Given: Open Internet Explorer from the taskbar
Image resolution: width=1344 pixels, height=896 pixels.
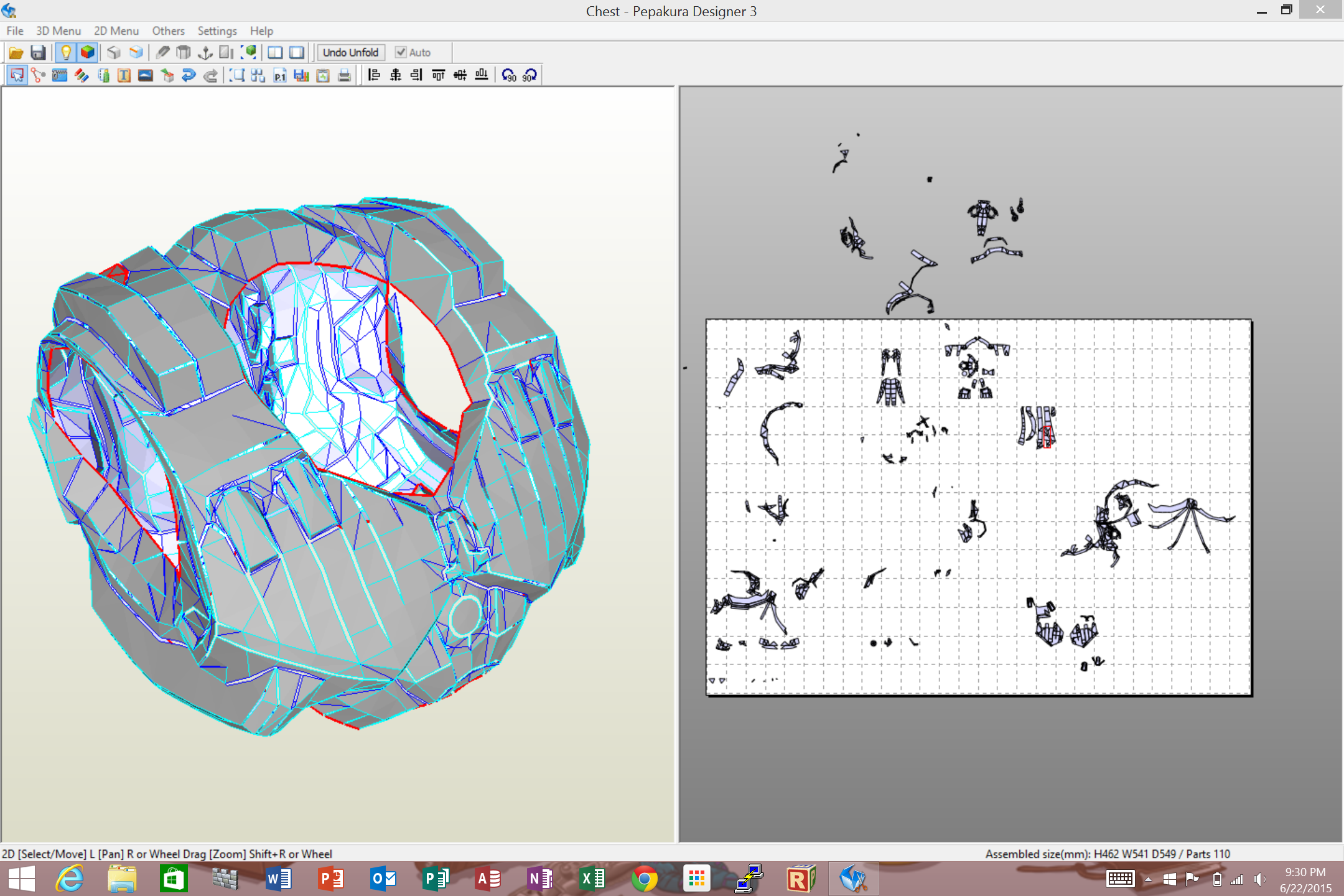Looking at the screenshot, I should point(70,879).
